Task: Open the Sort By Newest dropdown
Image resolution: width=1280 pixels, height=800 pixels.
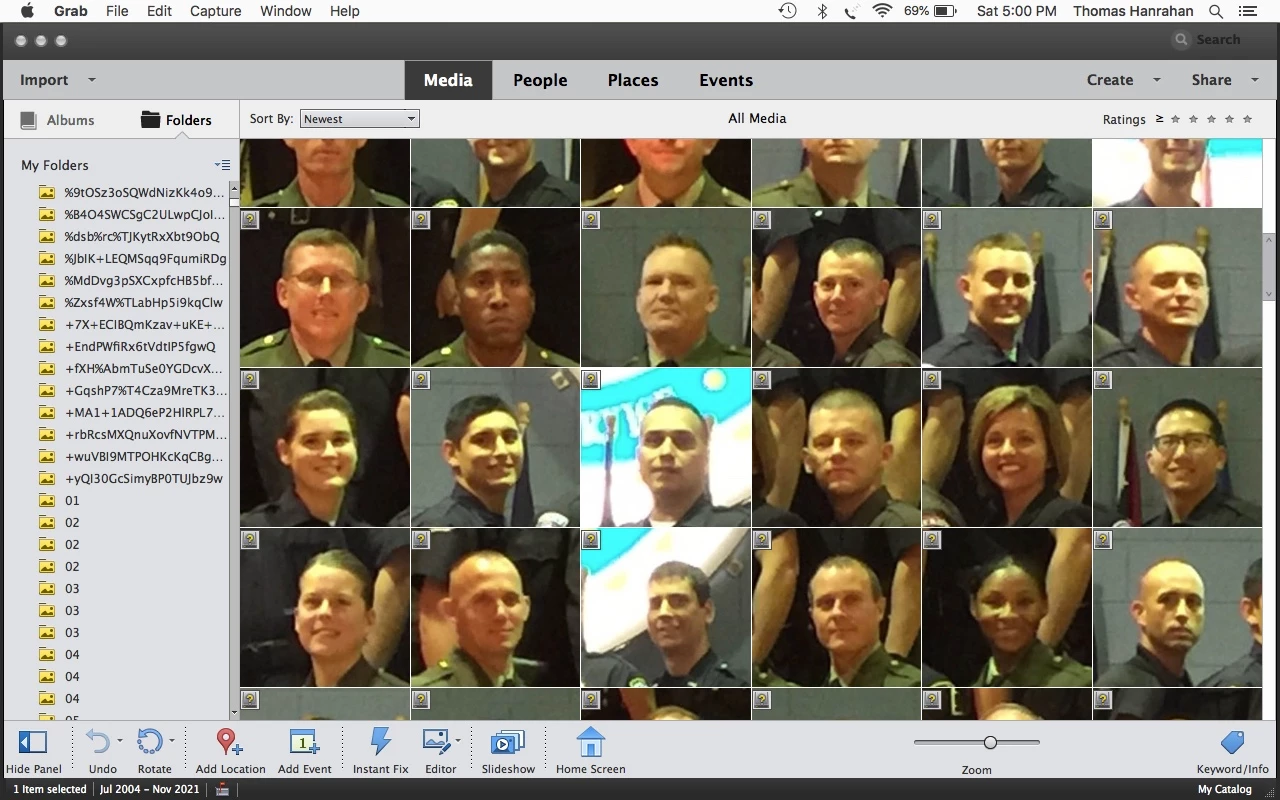Action: point(360,119)
